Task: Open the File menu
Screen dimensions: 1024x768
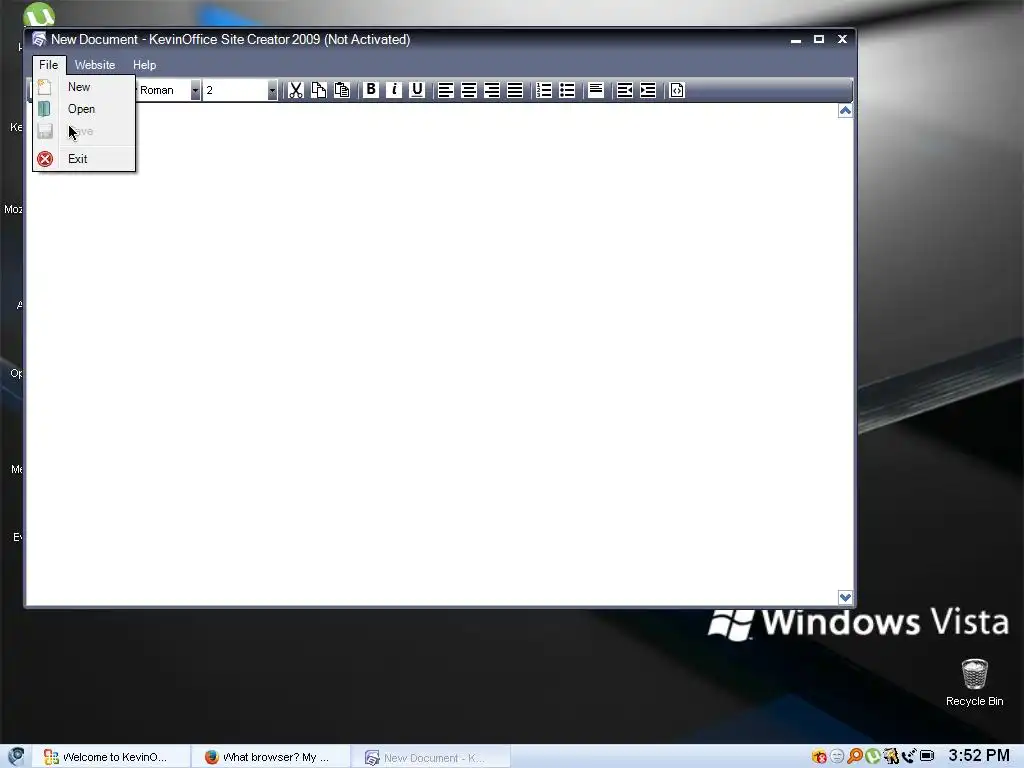Action: (x=48, y=65)
